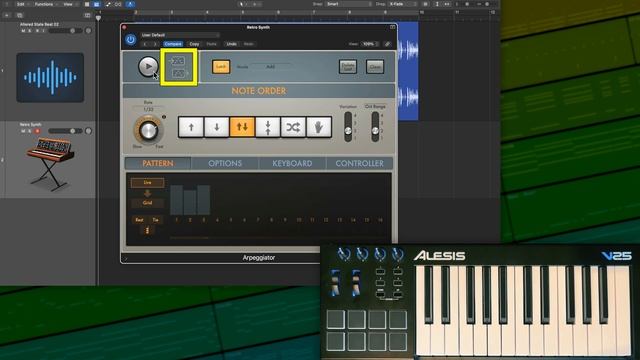The width and height of the screenshot is (640, 360).
Task: Click the duplicate track button
Action: point(20,15)
